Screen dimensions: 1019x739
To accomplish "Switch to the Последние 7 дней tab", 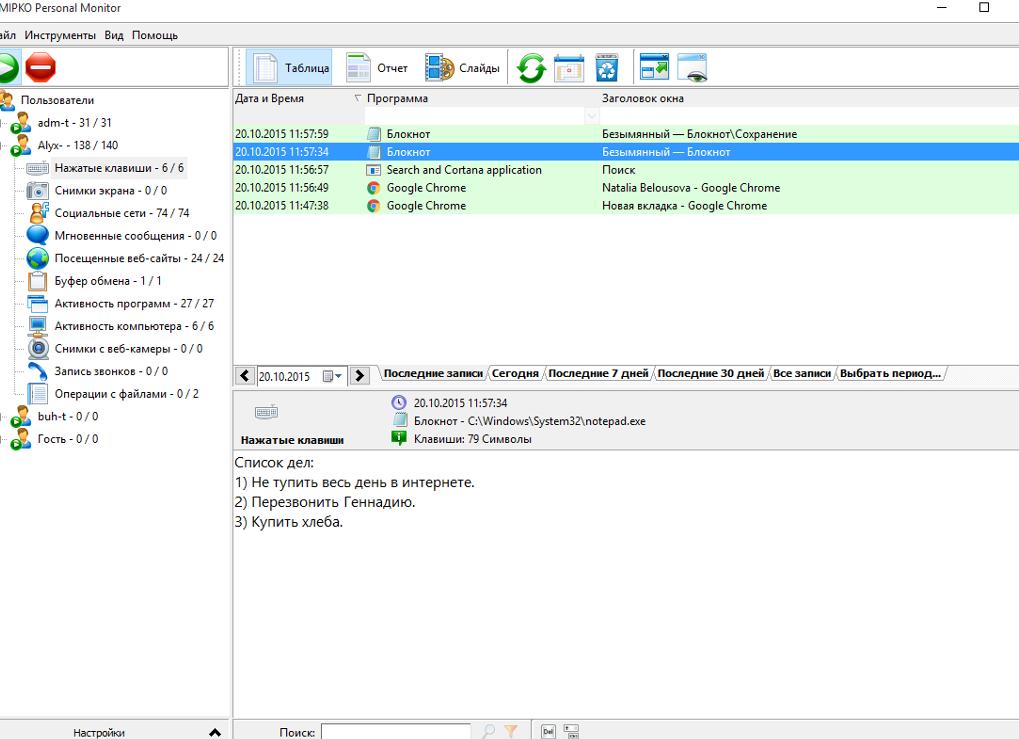I will coord(599,374).
